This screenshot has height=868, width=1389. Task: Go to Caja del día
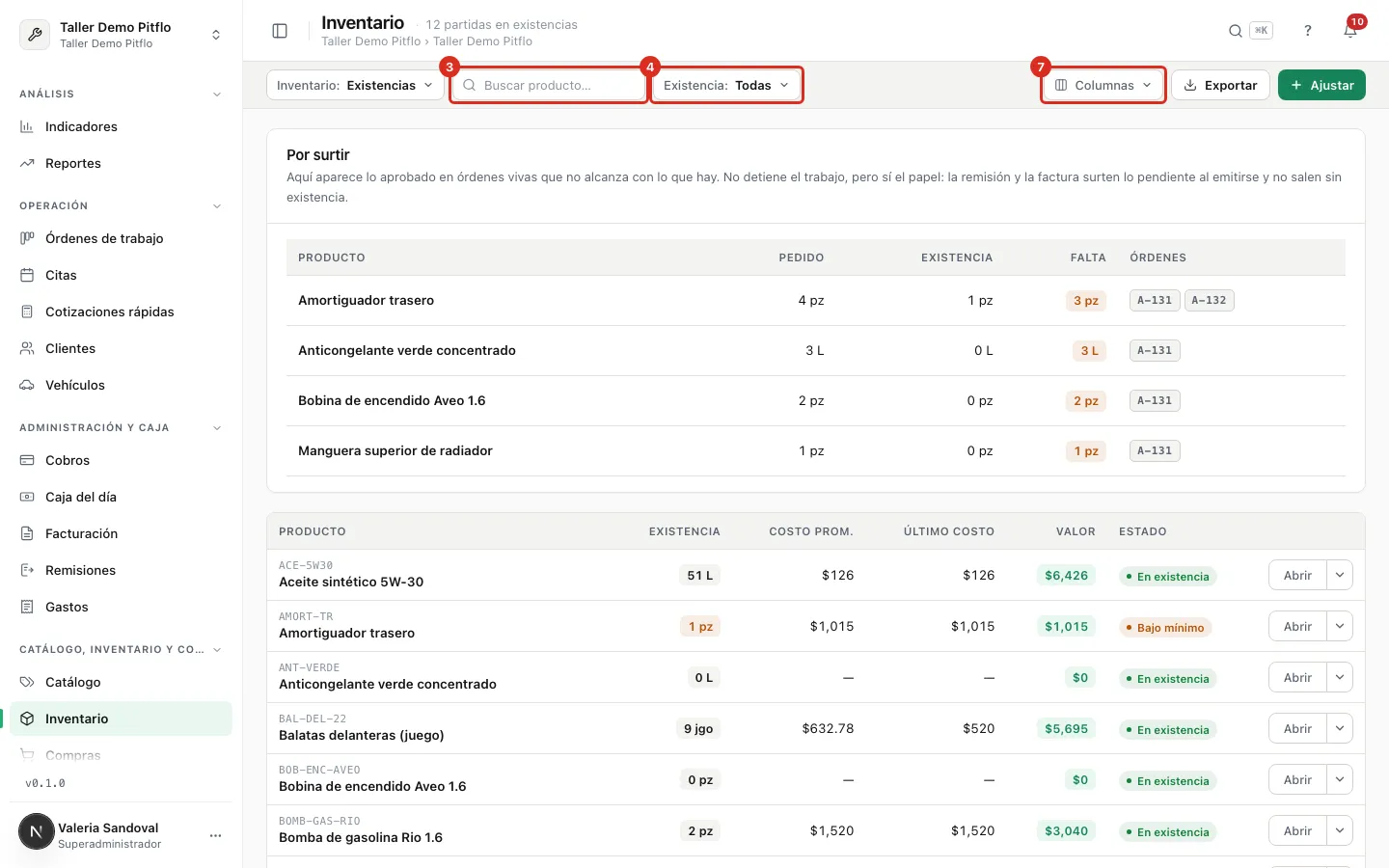pyautogui.click(x=121, y=497)
